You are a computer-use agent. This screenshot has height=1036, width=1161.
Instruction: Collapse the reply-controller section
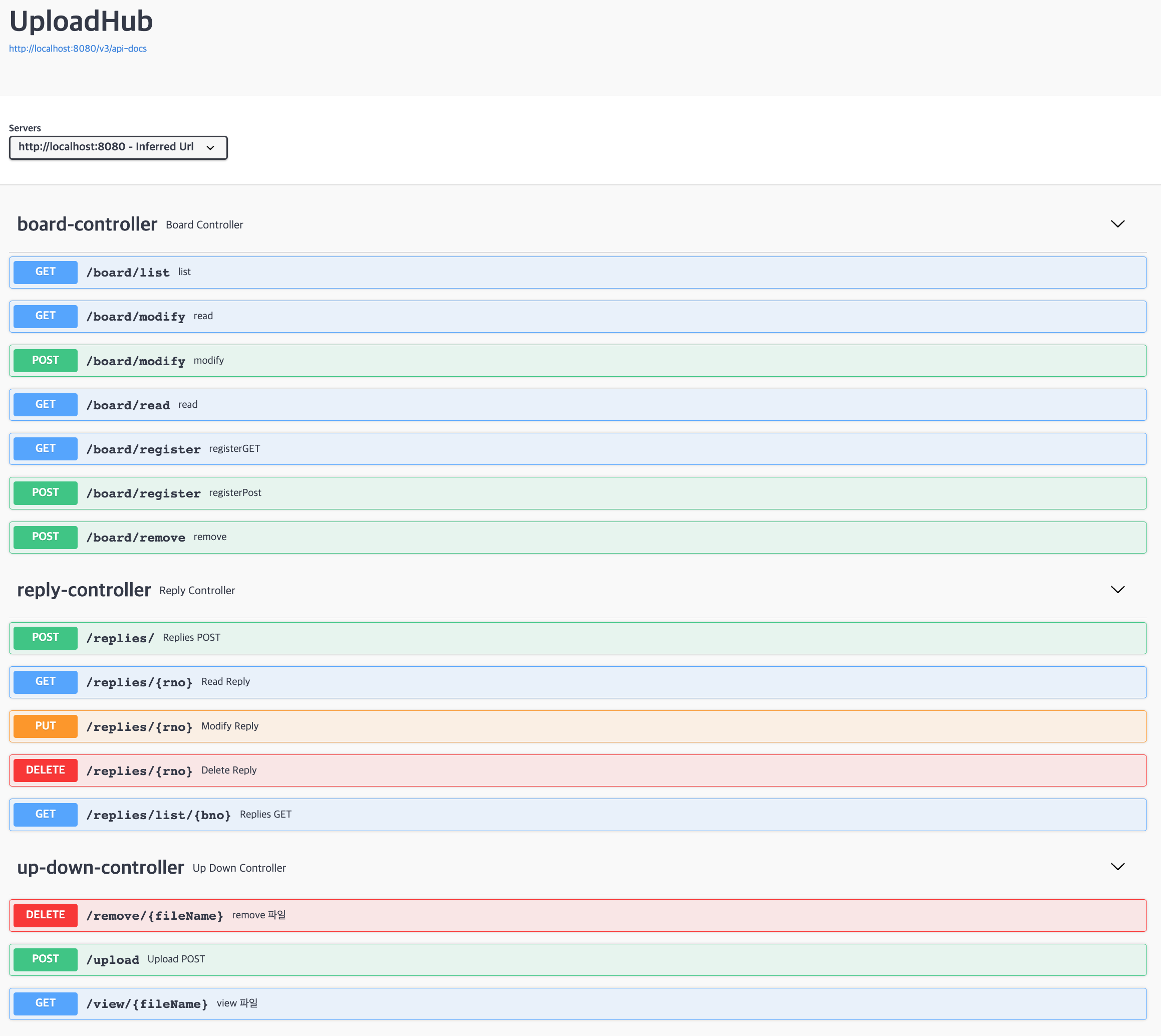coord(1117,590)
